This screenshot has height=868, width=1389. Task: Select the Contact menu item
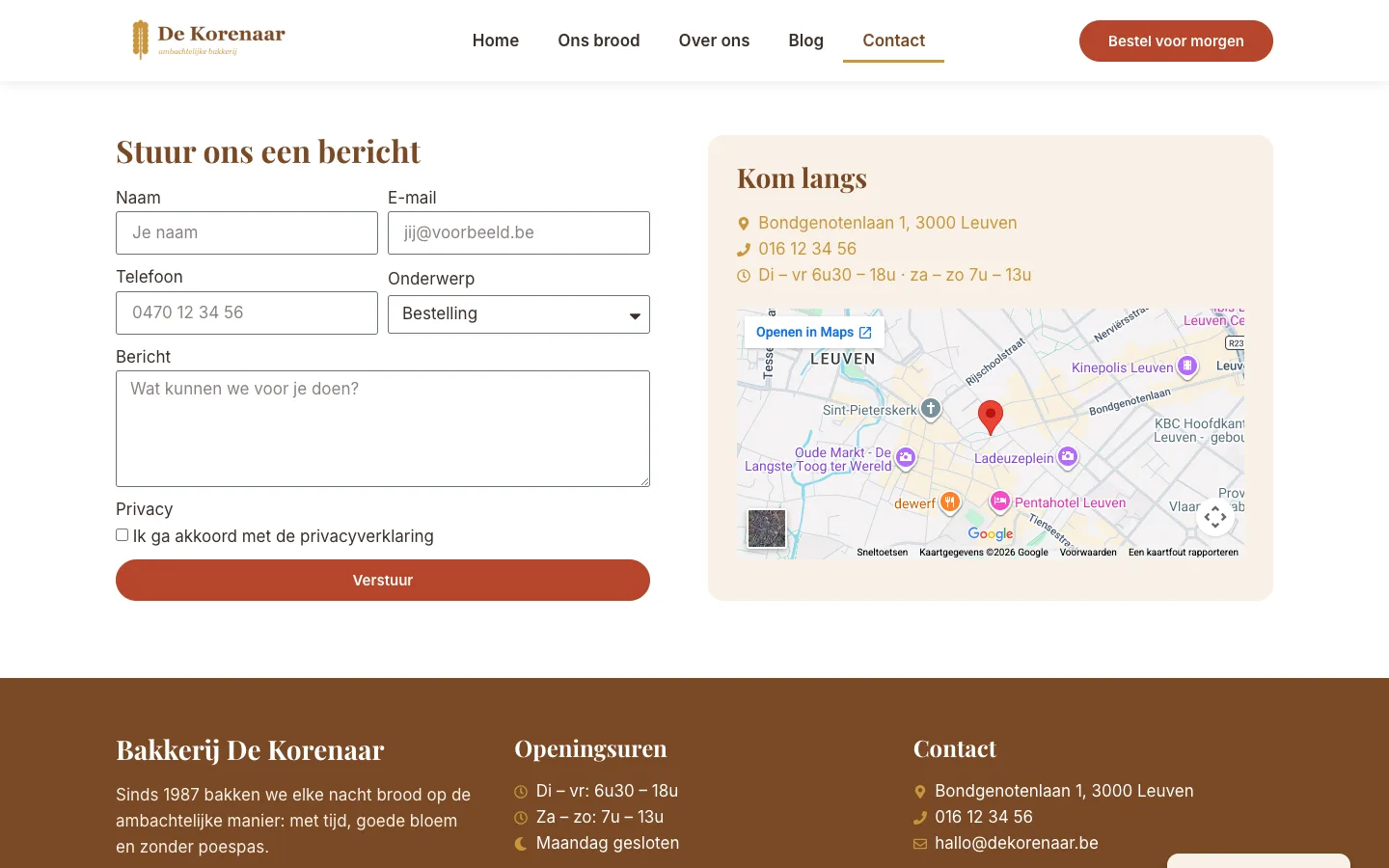tap(893, 41)
